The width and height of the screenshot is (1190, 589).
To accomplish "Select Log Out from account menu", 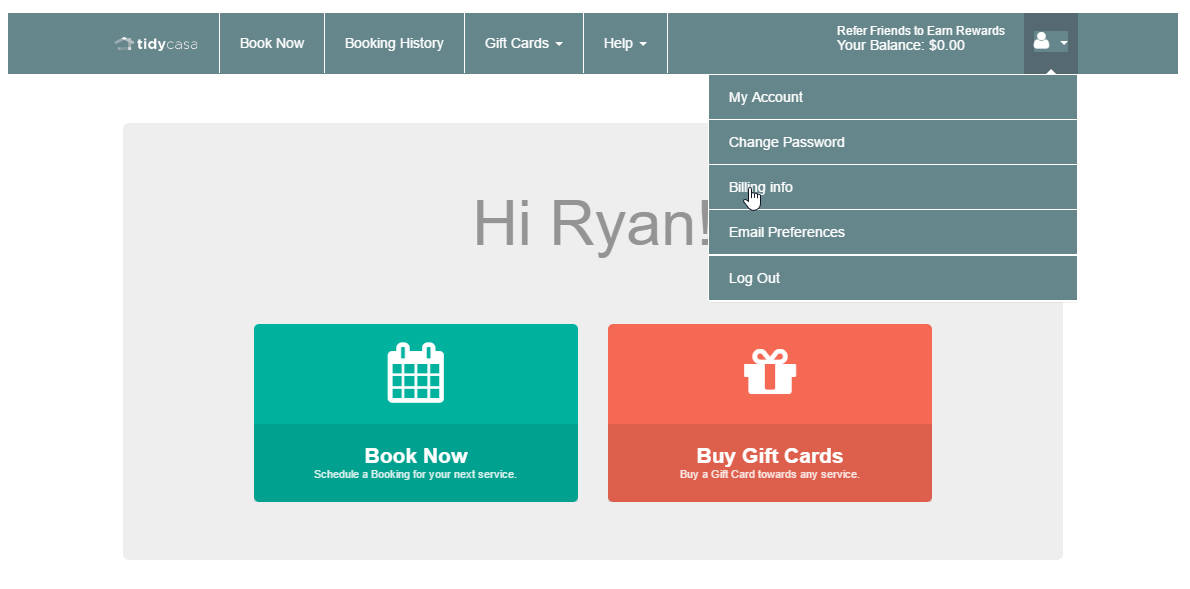I will point(892,278).
